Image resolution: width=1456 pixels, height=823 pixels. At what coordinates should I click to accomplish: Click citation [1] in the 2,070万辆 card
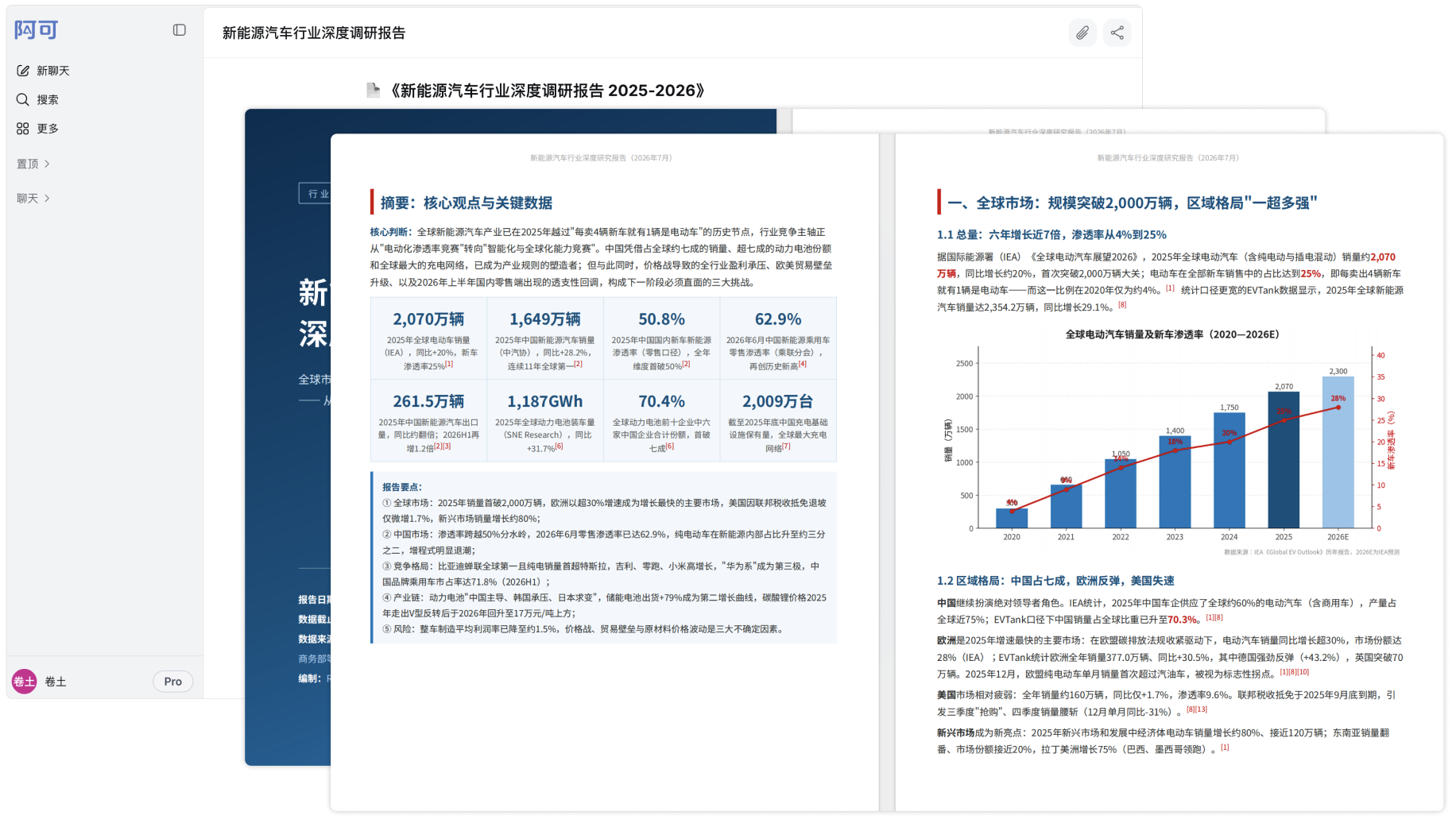tap(449, 364)
